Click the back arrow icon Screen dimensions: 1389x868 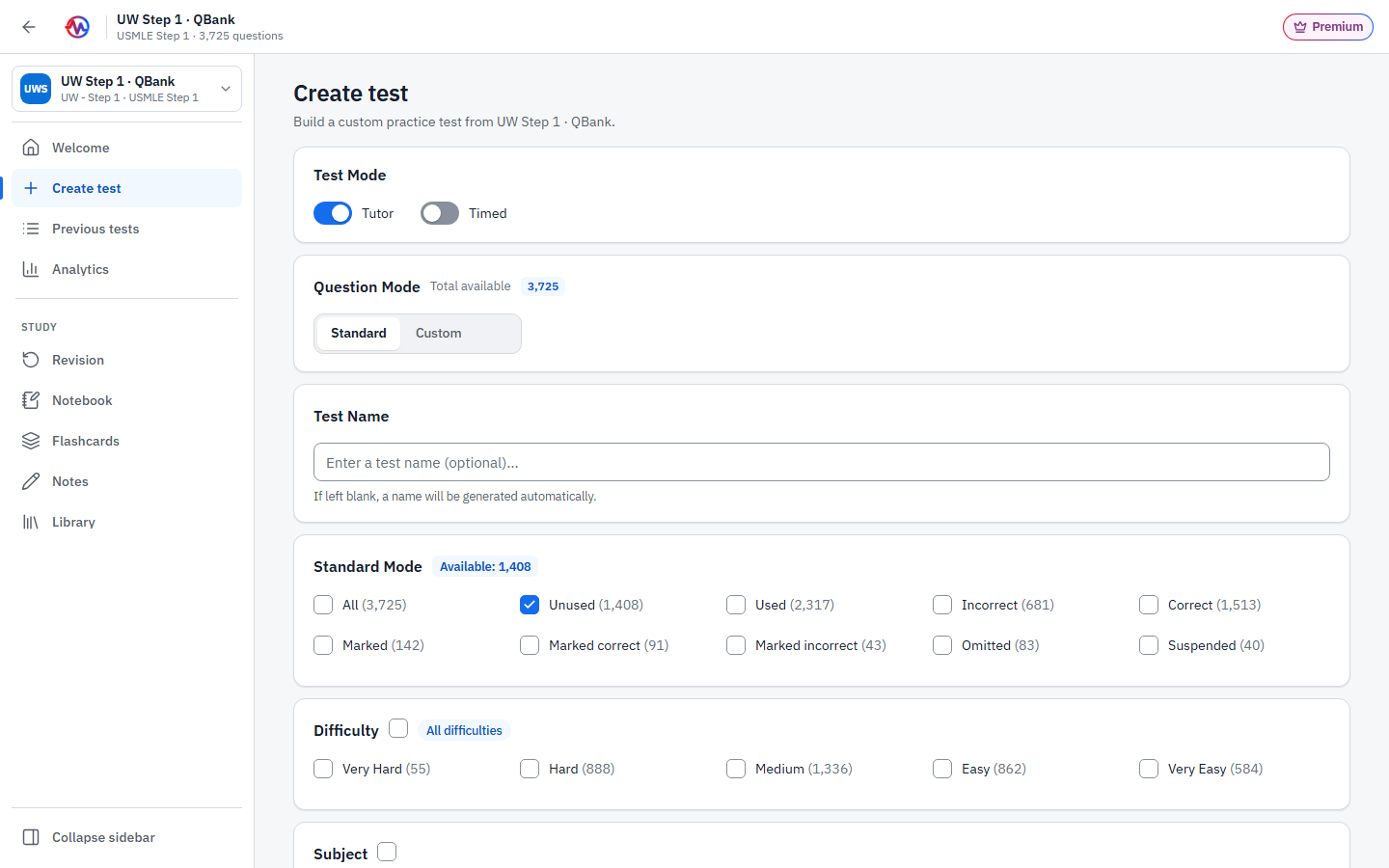[29, 27]
